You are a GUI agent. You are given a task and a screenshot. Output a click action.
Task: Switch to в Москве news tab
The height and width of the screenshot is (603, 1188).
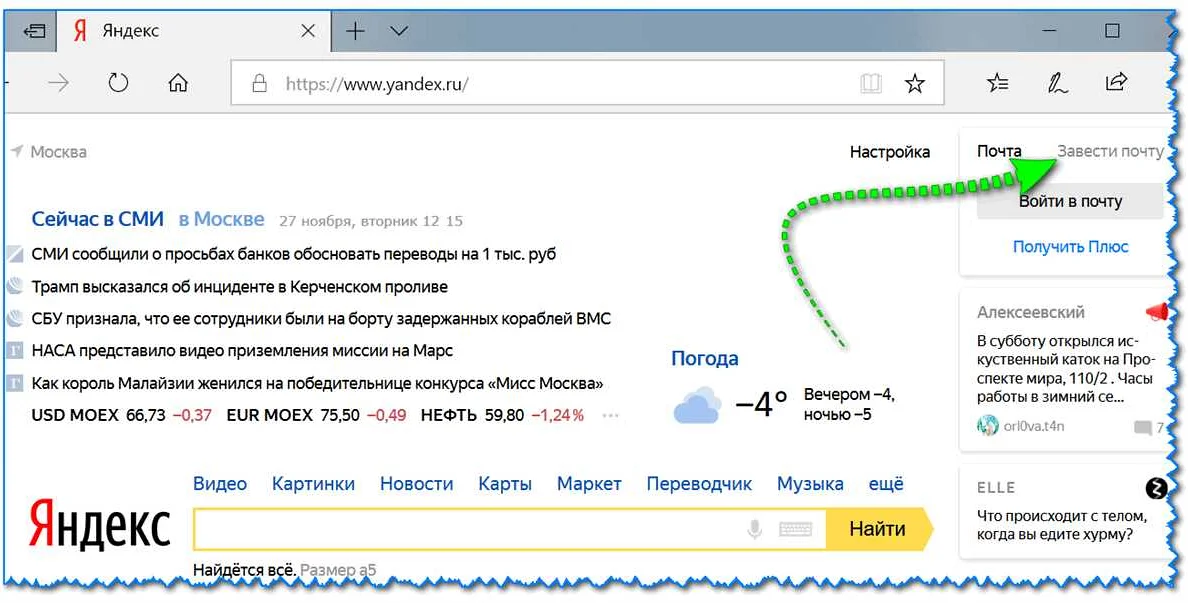point(221,220)
